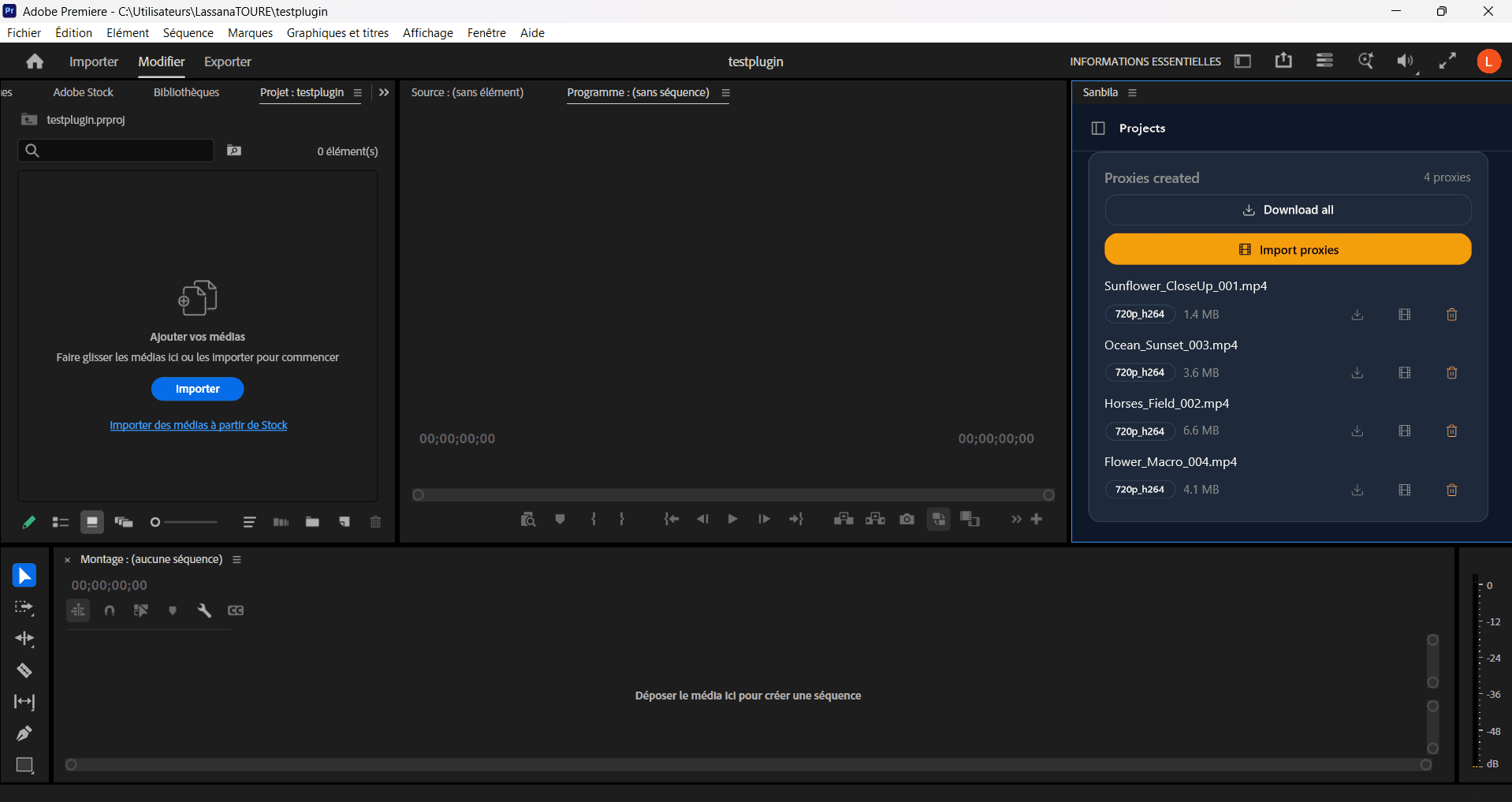Adjust the project thumbnail zoom slider
The height and width of the screenshot is (802, 1512).
184,522
